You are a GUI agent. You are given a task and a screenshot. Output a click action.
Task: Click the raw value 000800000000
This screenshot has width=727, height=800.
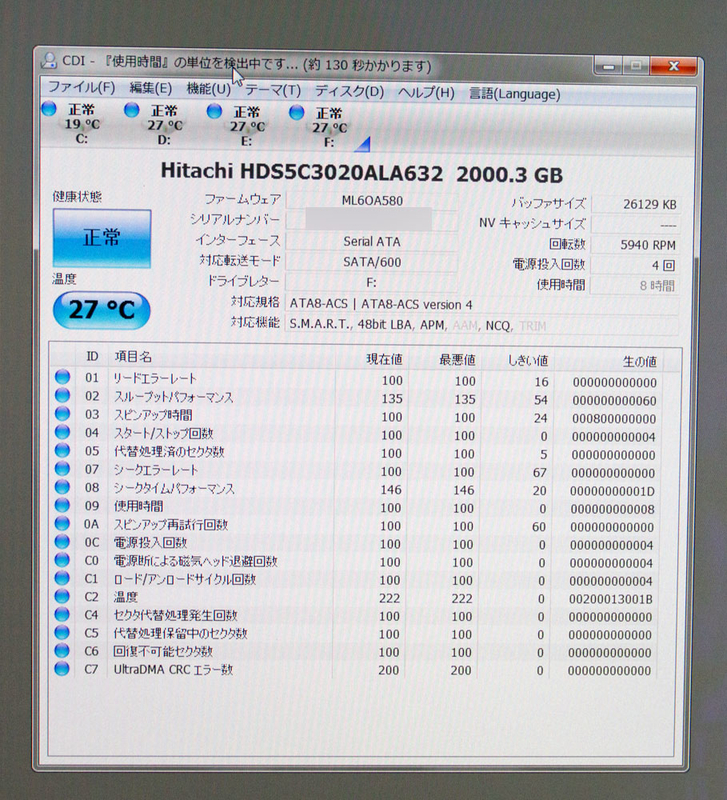pos(614,419)
